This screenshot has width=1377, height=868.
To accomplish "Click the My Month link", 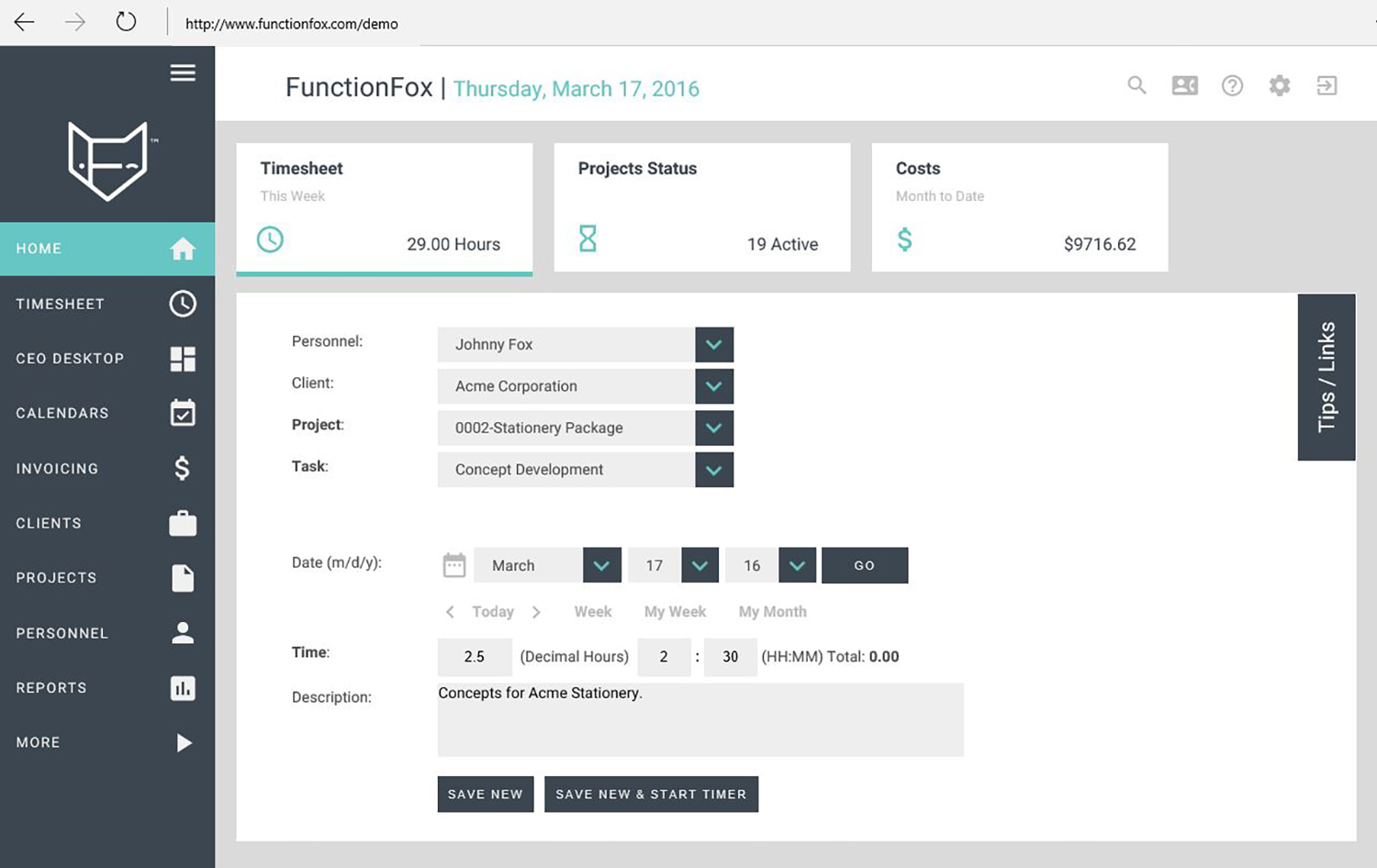I will pos(773,612).
